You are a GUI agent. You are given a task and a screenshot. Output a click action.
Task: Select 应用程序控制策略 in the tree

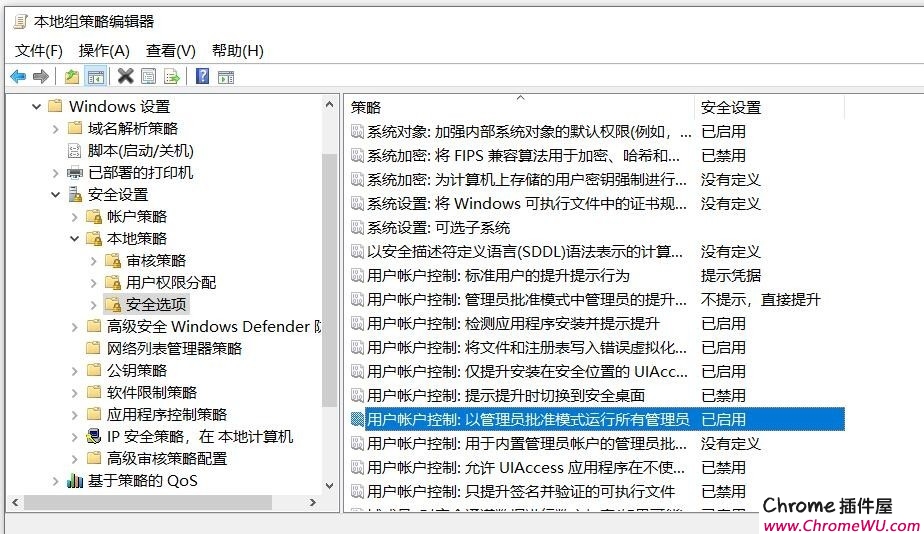tap(167, 414)
